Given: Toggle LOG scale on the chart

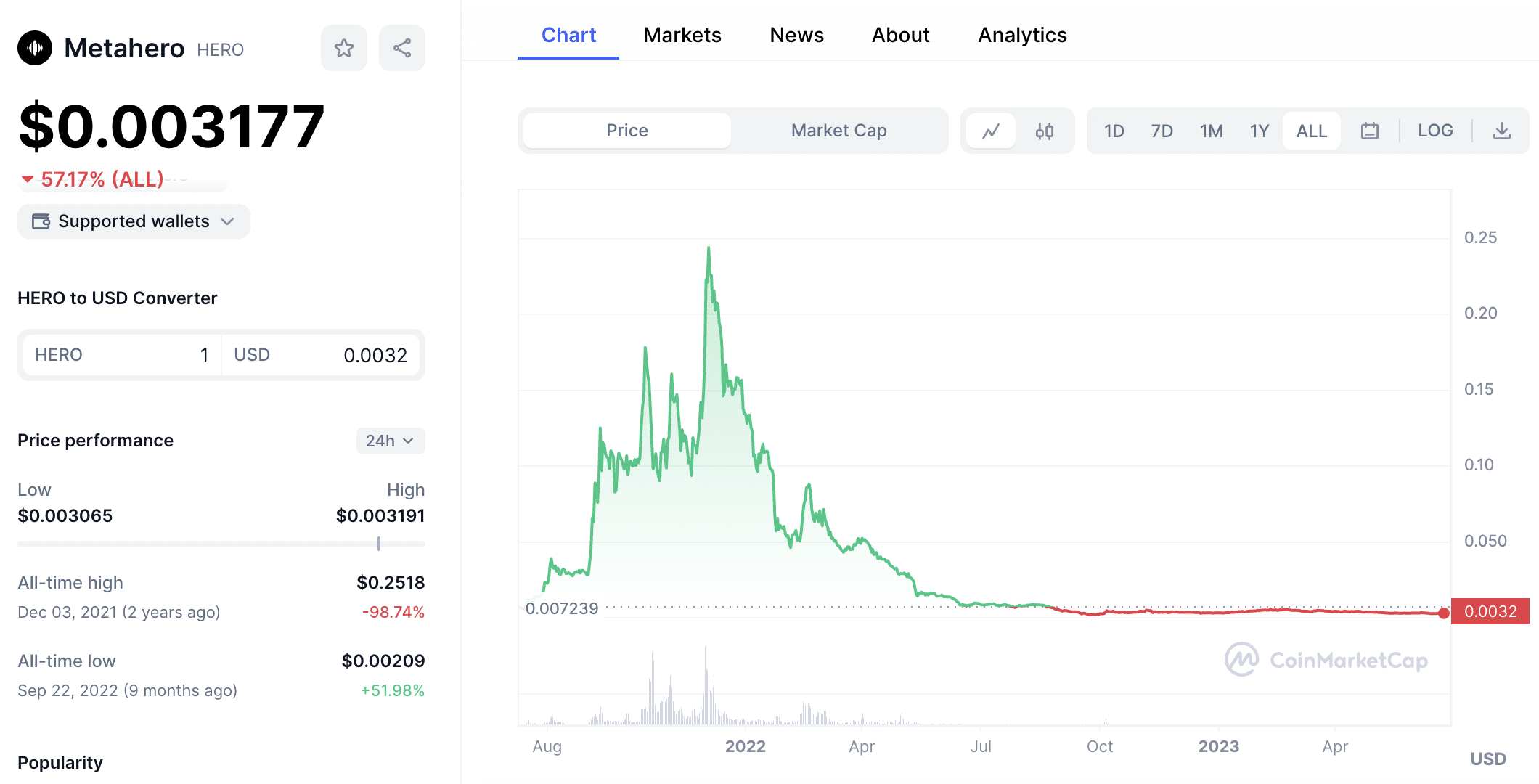Looking at the screenshot, I should [1435, 131].
